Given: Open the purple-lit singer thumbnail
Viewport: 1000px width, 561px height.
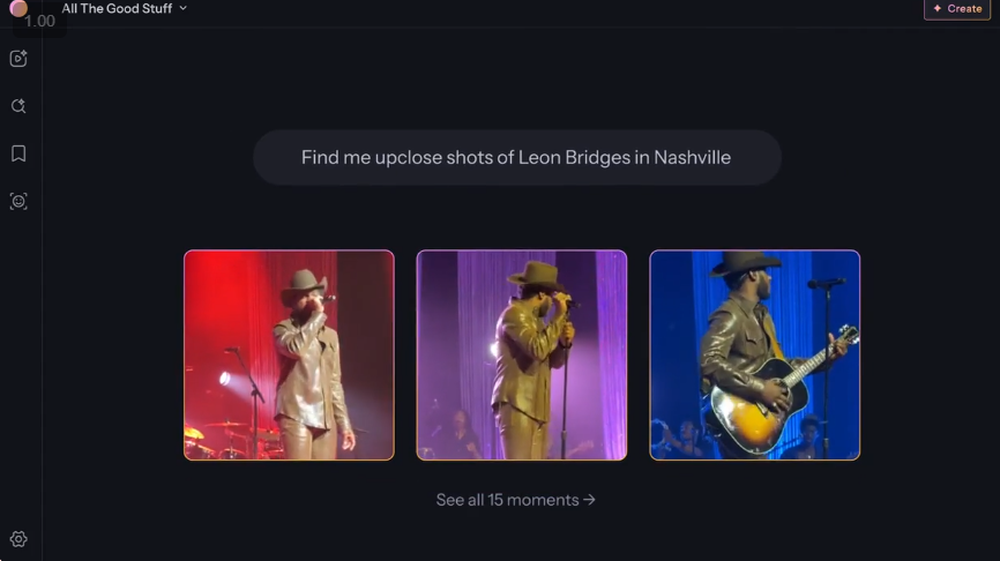Looking at the screenshot, I should click(522, 355).
